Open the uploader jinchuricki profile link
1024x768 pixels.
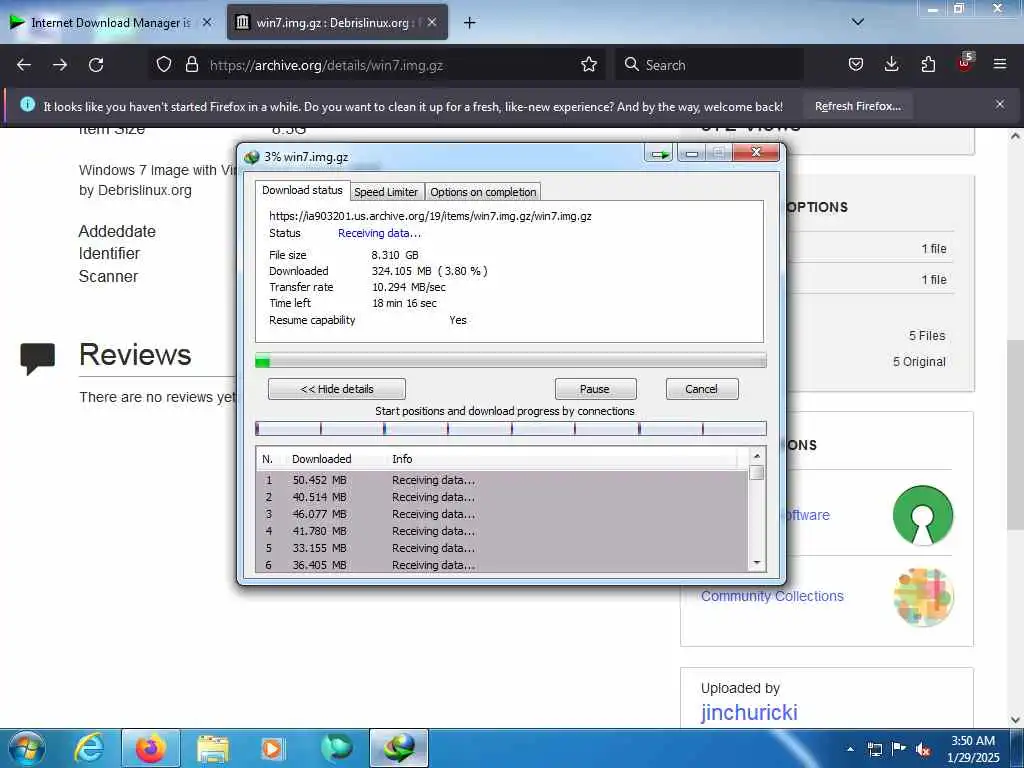tap(749, 712)
